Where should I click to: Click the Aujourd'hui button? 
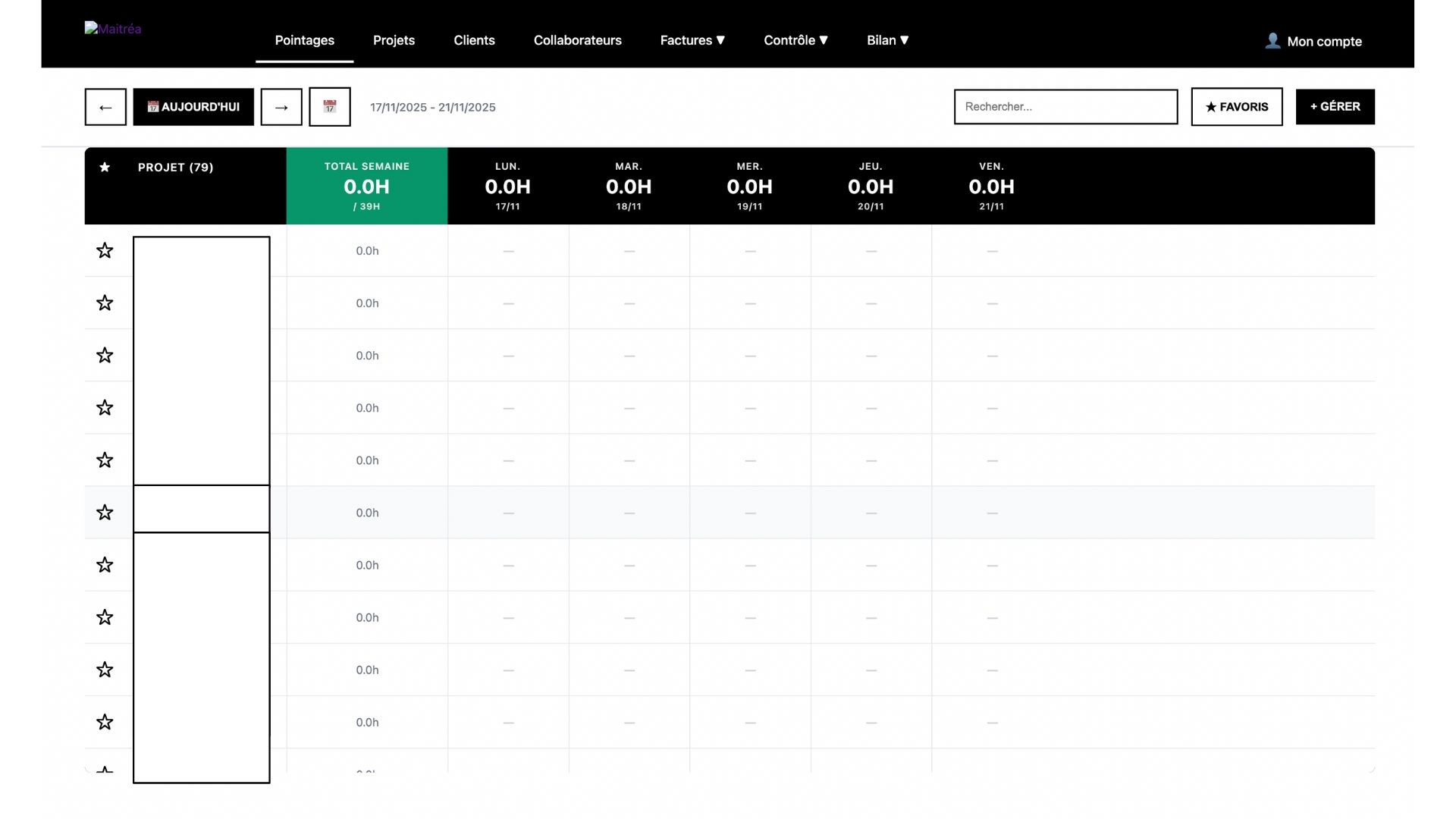point(193,107)
